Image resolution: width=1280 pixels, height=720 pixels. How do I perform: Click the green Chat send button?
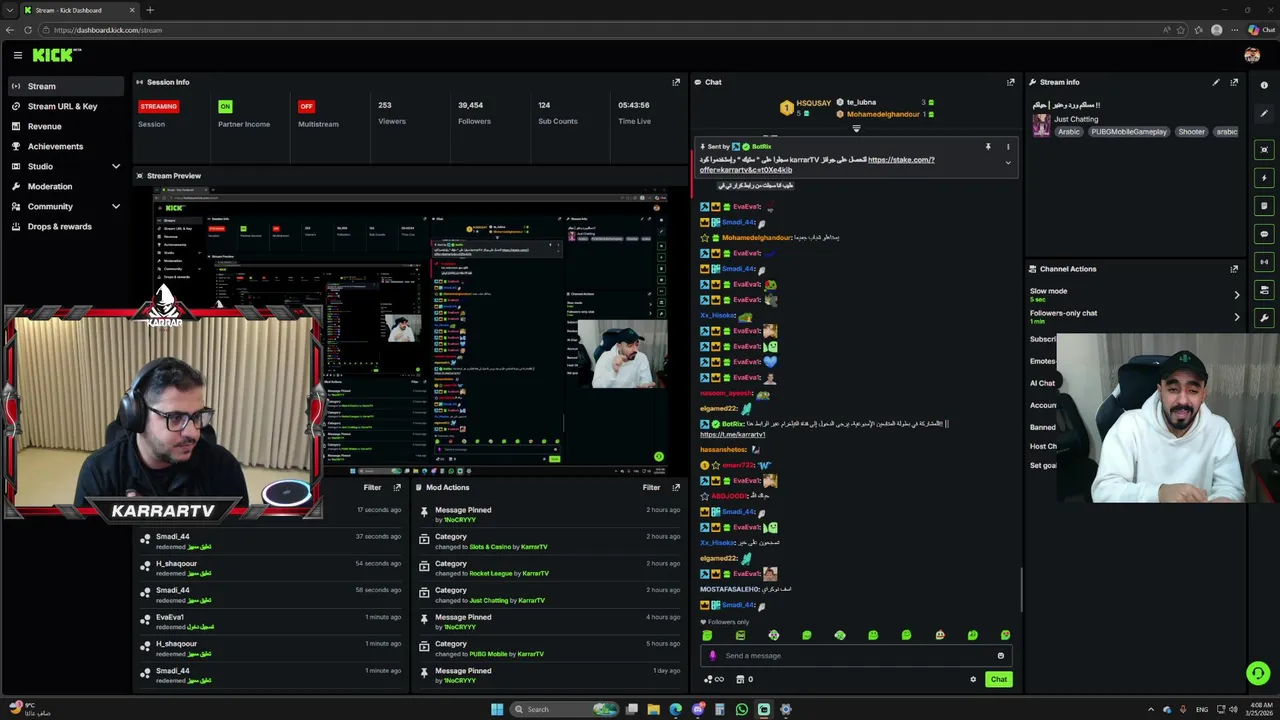point(998,679)
